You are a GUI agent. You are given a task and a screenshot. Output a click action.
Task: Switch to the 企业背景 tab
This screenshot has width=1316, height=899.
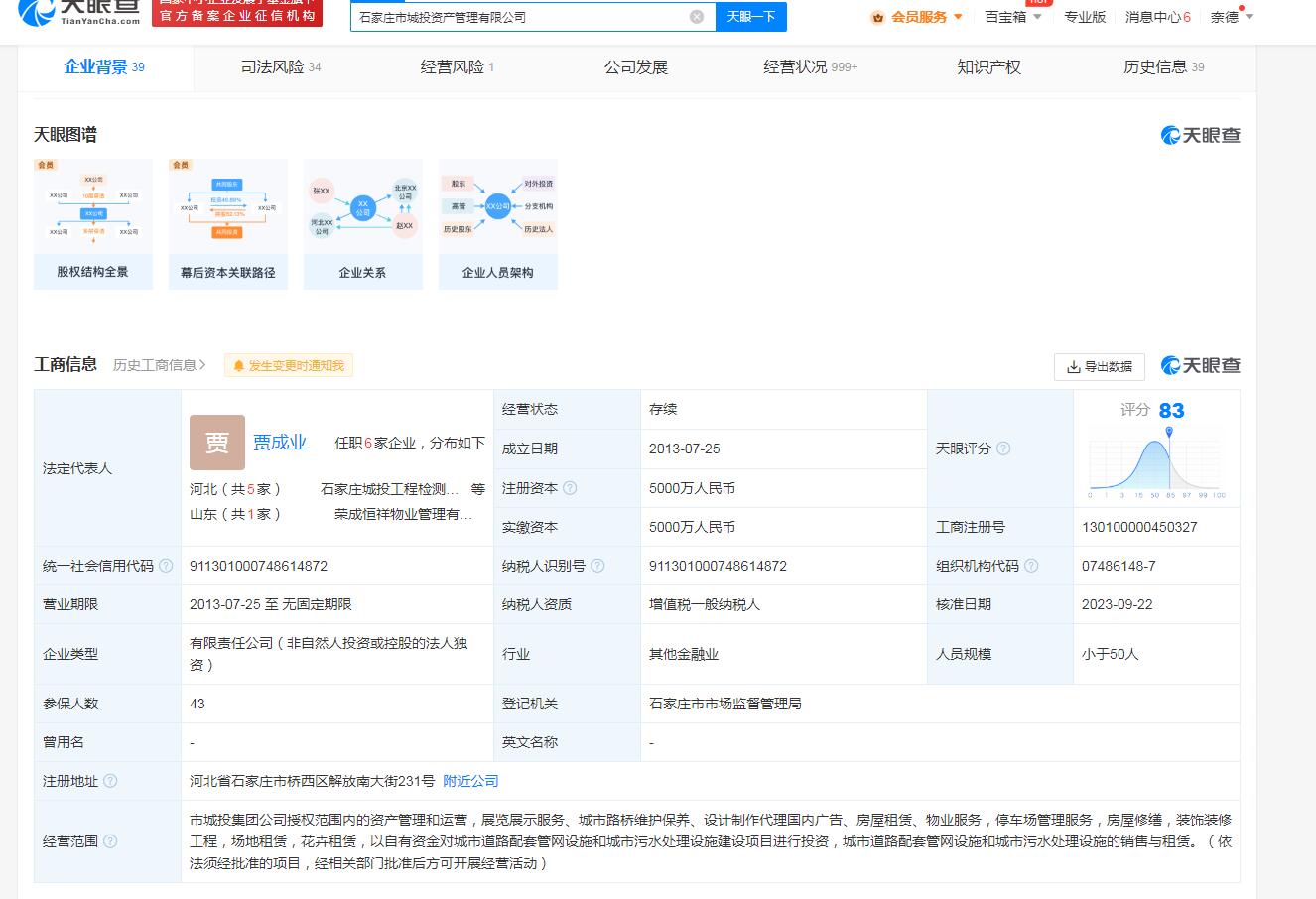[104, 67]
